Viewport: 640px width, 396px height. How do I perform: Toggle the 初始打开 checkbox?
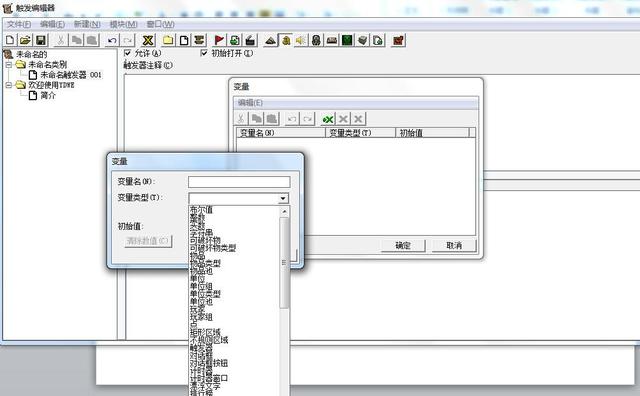pos(204,53)
